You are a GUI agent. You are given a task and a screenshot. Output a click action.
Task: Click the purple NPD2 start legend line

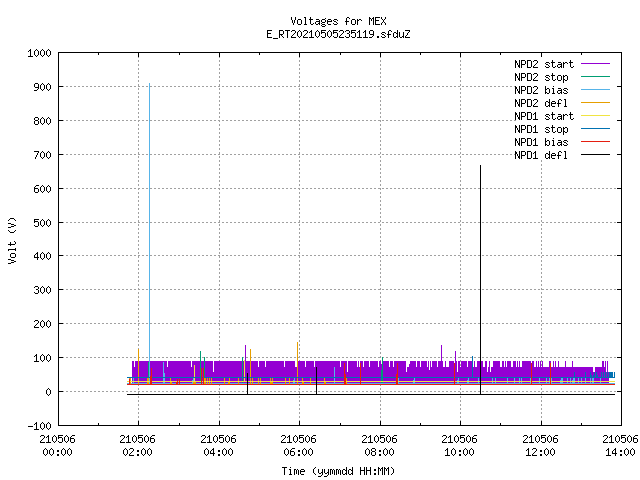tap(596, 64)
